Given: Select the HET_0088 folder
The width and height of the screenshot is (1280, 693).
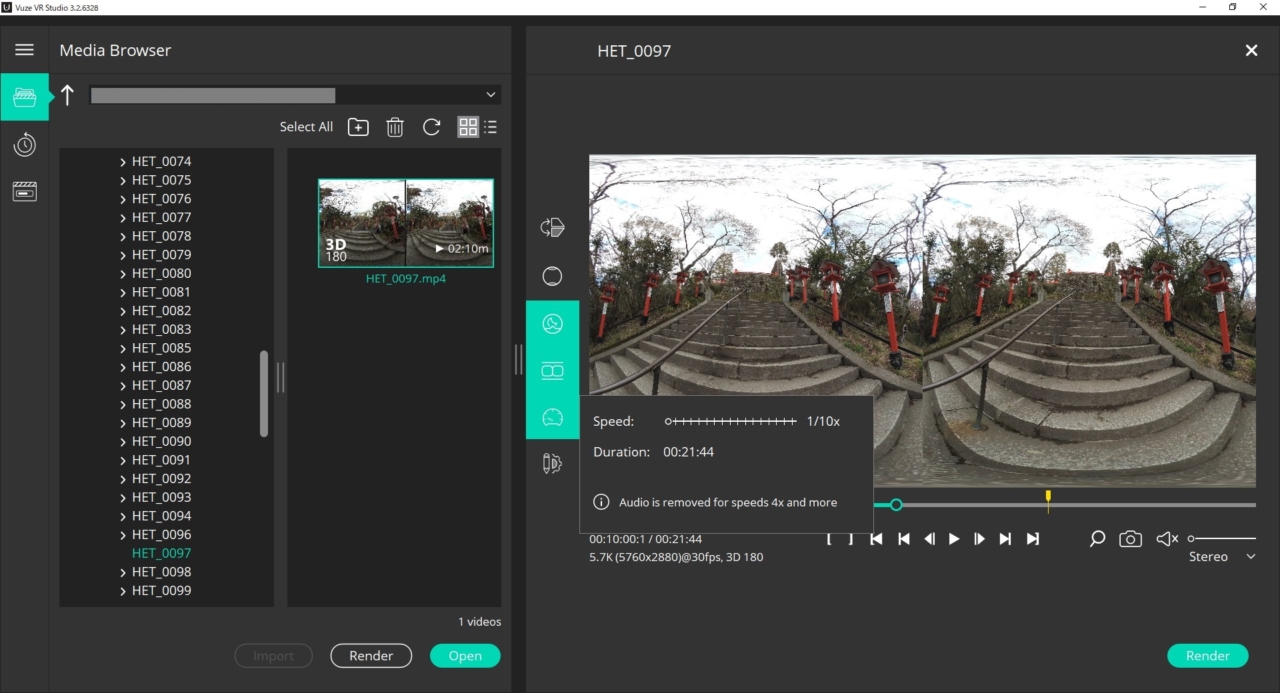Looking at the screenshot, I should pos(161,404).
